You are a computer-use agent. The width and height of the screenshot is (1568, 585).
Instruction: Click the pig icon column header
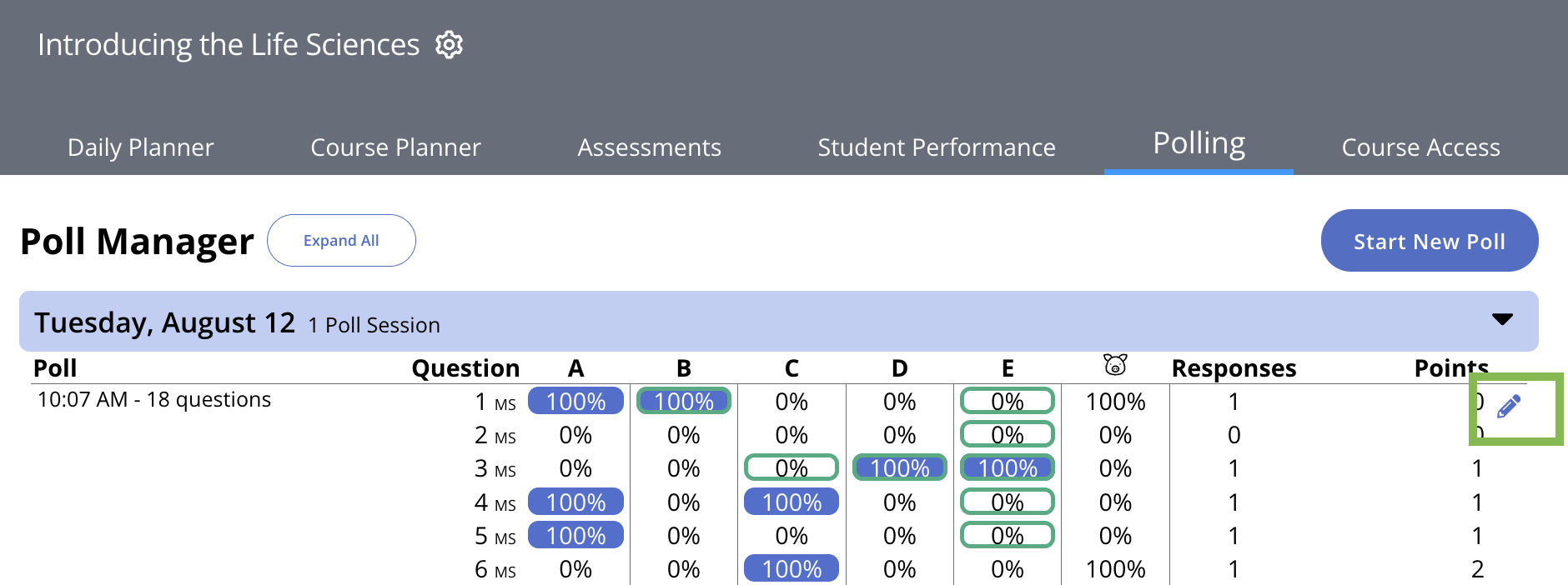pos(1115,366)
